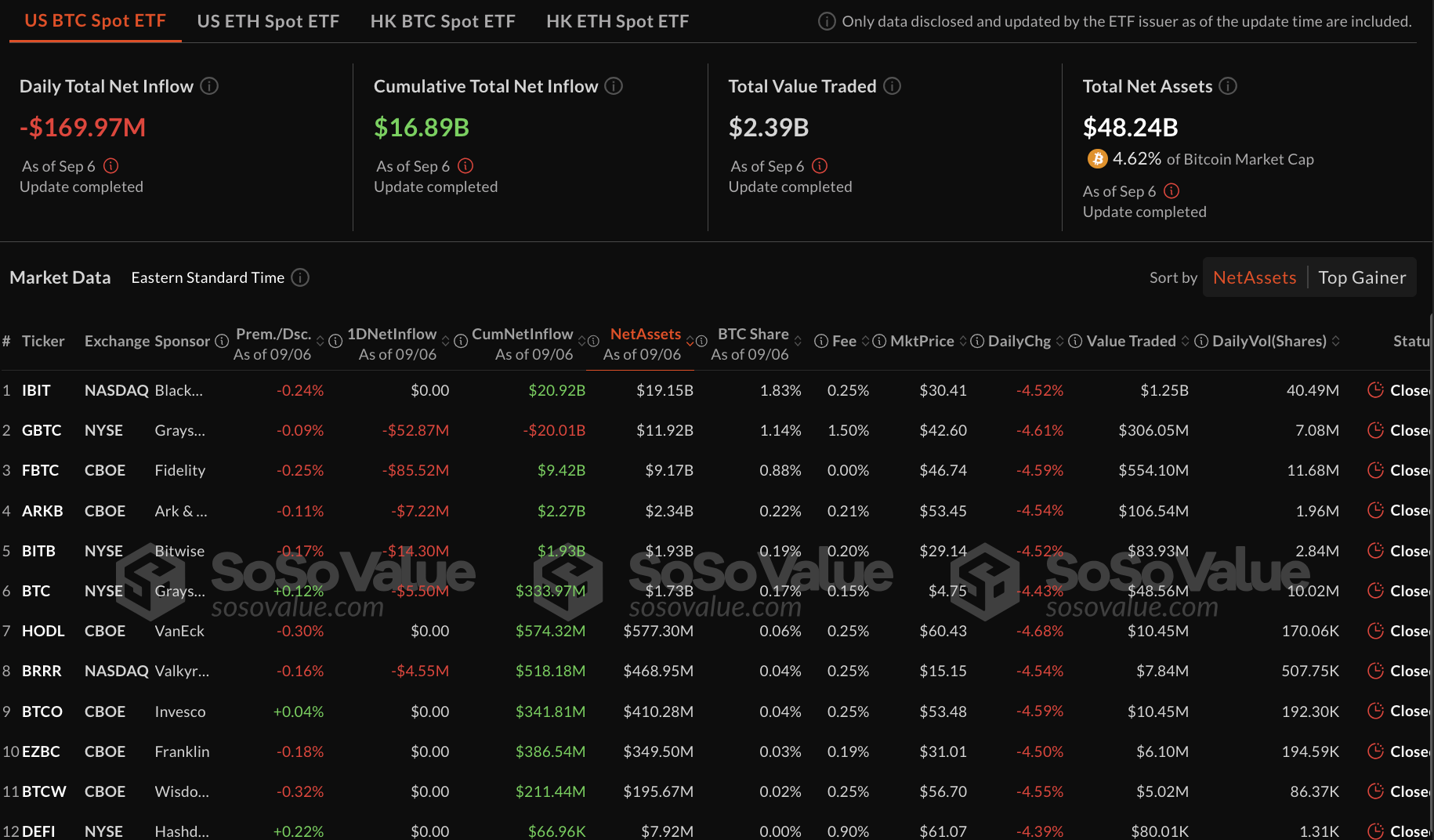Toggle sorting on the Prem./Dsc. column arrows
The height and width of the screenshot is (840, 1434).
(x=320, y=341)
